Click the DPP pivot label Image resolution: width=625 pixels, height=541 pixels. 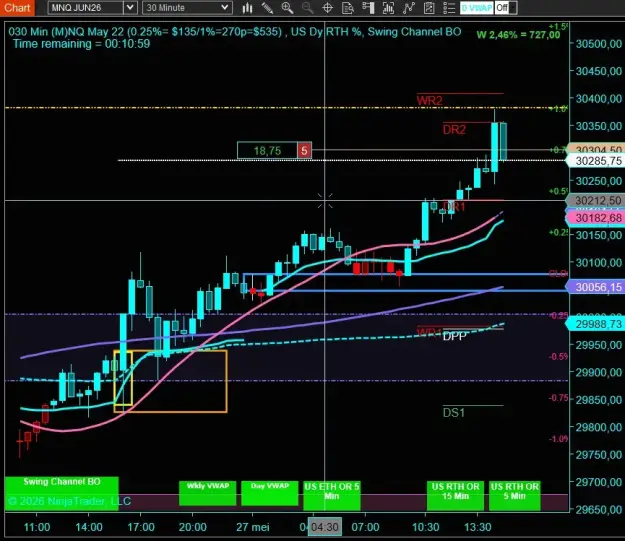454,336
